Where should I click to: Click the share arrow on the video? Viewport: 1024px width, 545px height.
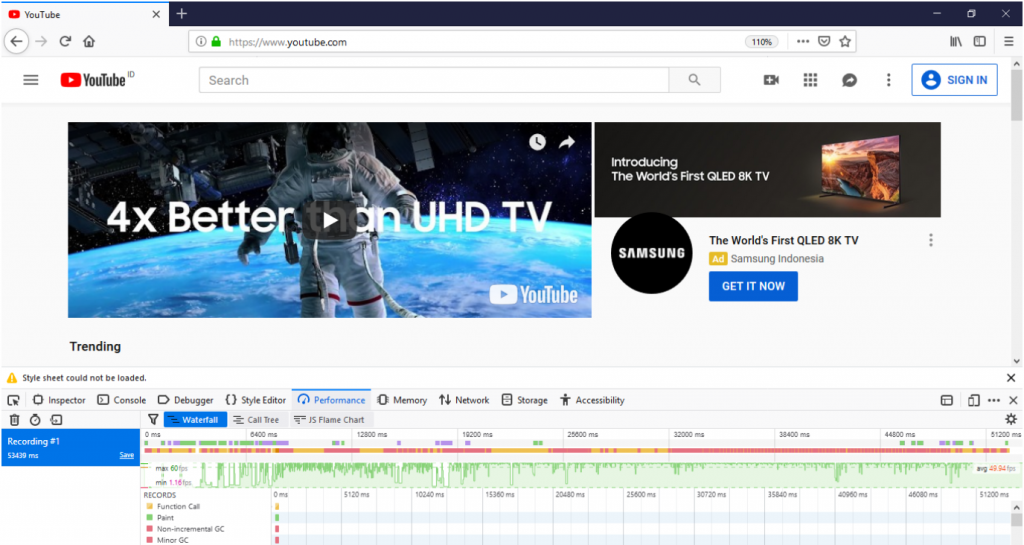coord(567,142)
